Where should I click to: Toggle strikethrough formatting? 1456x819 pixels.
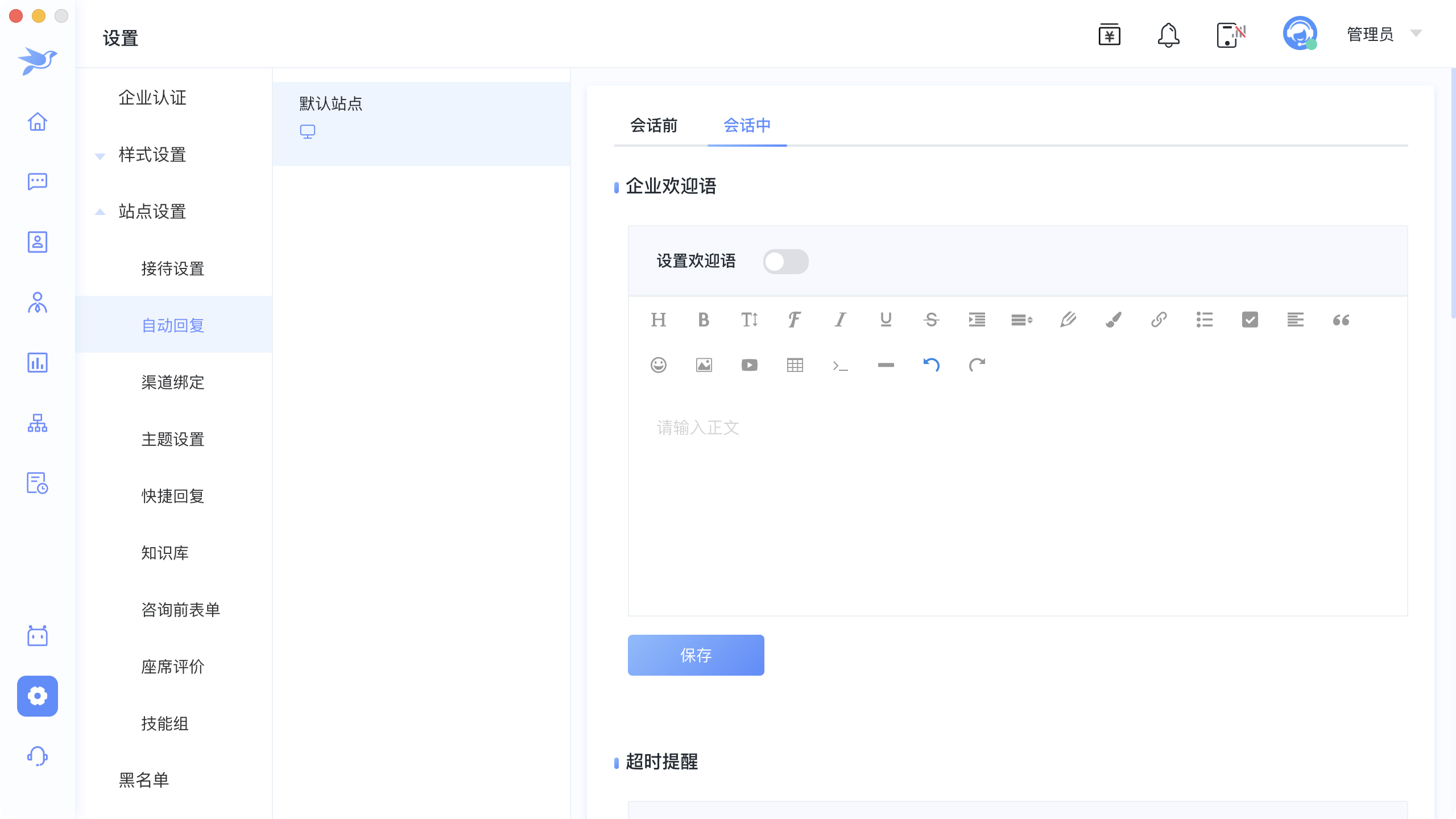pyautogui.click(x=931, y=320)
